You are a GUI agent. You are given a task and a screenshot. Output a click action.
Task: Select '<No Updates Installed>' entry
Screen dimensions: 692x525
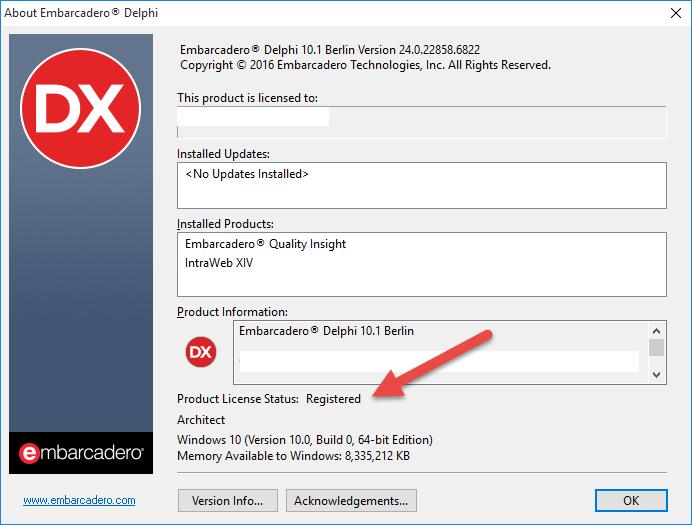(x=247, y=174)
